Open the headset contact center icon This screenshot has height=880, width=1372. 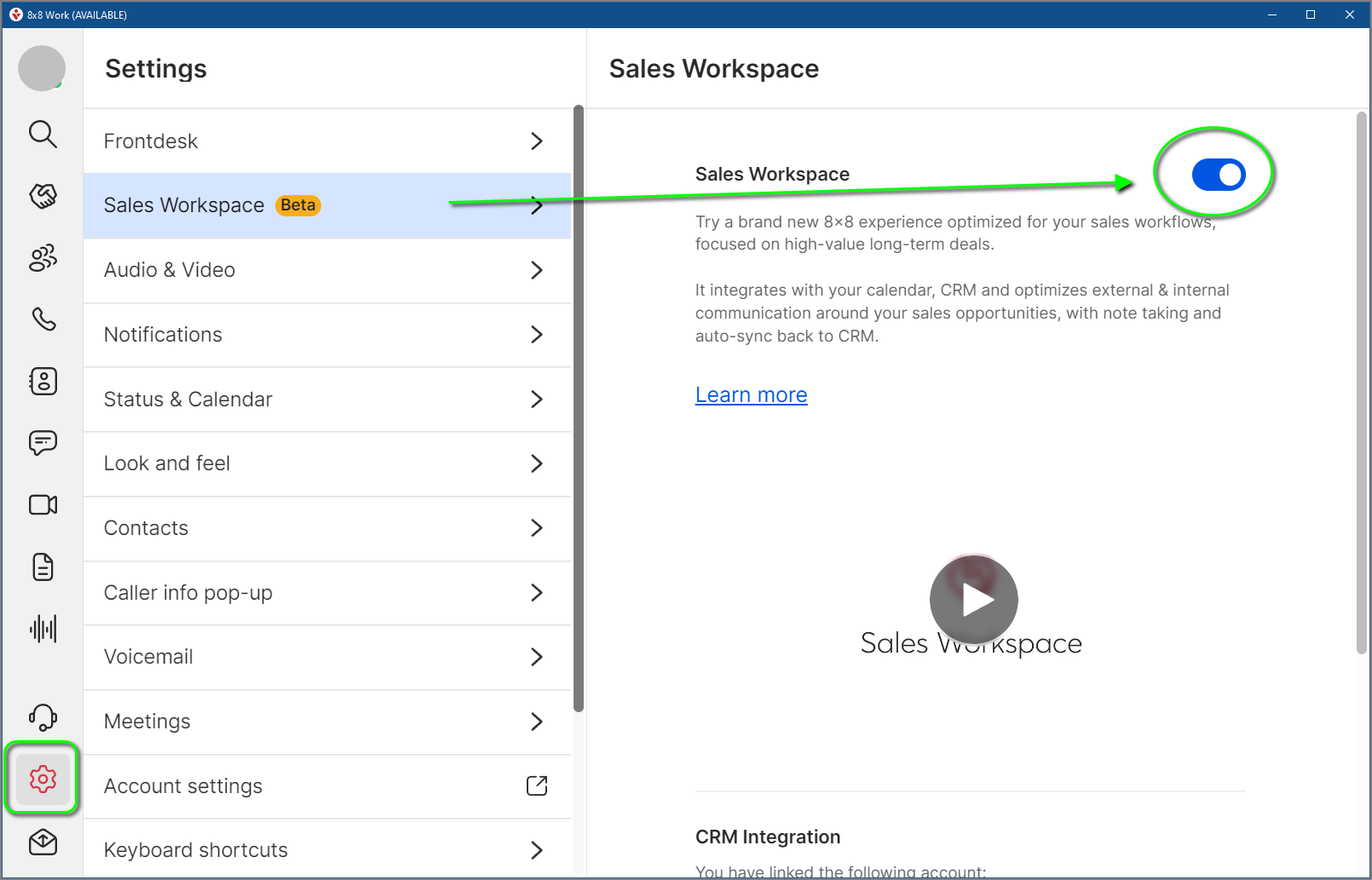coord(43,717)
